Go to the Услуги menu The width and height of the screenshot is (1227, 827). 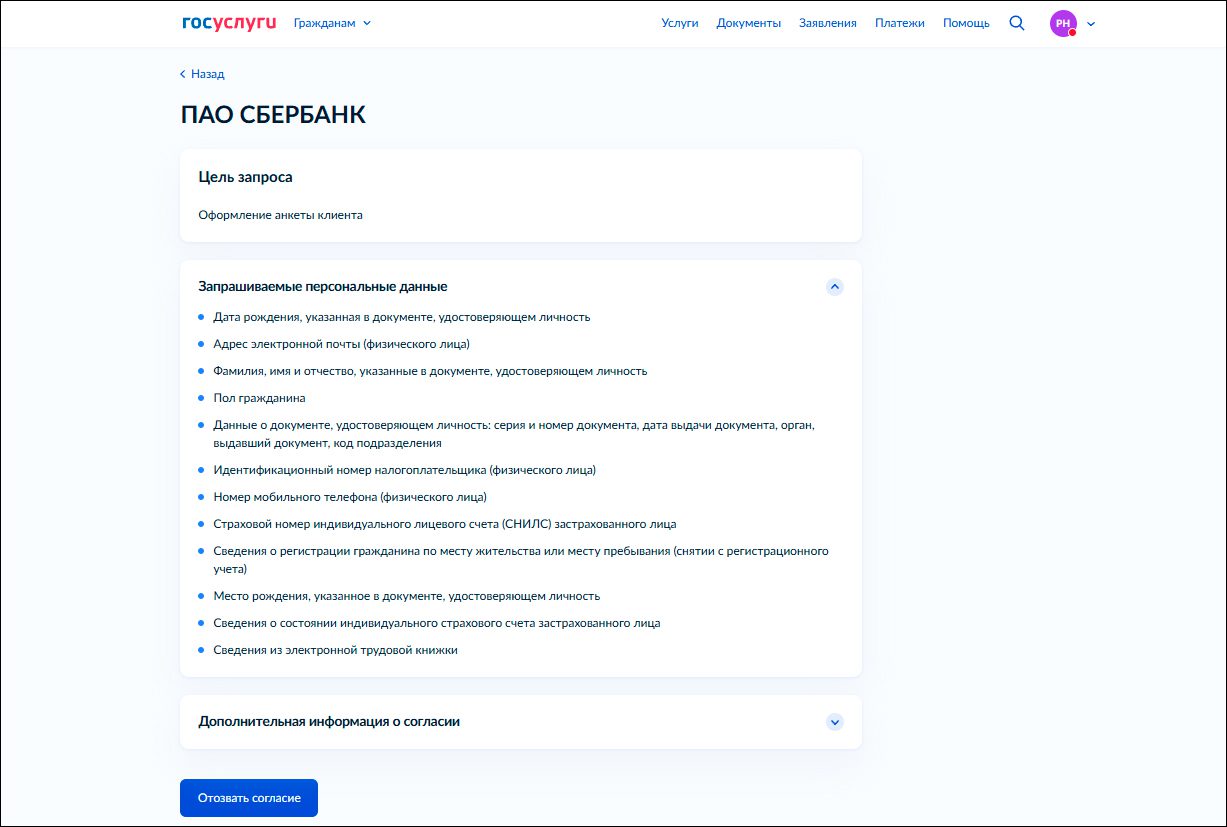(x=680, y=23)
